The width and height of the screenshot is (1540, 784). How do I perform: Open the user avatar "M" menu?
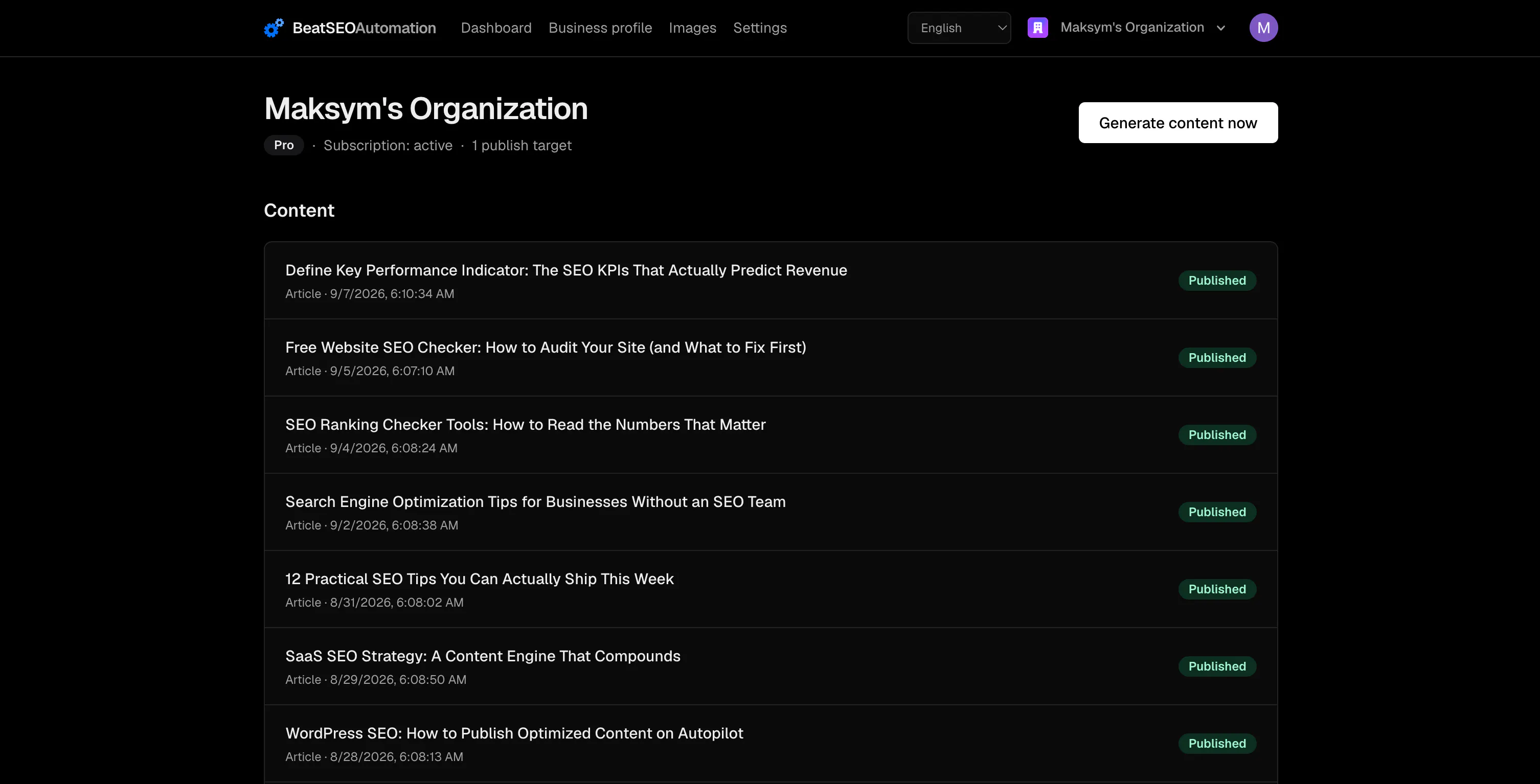click(x=1263, y=28)
